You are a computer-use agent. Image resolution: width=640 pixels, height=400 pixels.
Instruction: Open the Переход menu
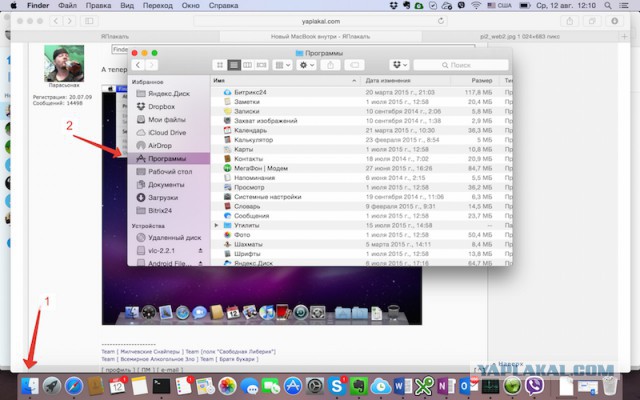coord(158,6)
